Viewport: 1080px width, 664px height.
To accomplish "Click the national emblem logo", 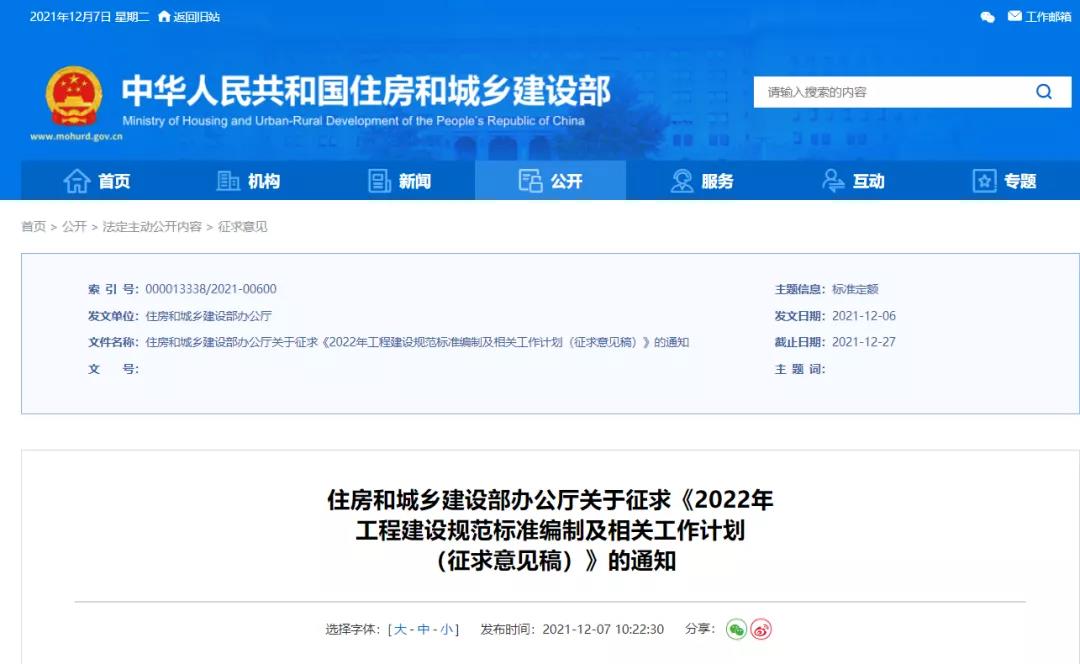I will pos(73,96).
